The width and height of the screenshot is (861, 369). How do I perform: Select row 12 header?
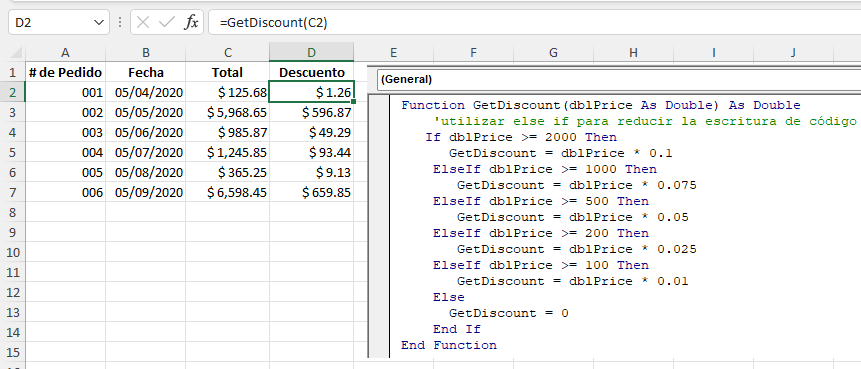tap(12, 292)
